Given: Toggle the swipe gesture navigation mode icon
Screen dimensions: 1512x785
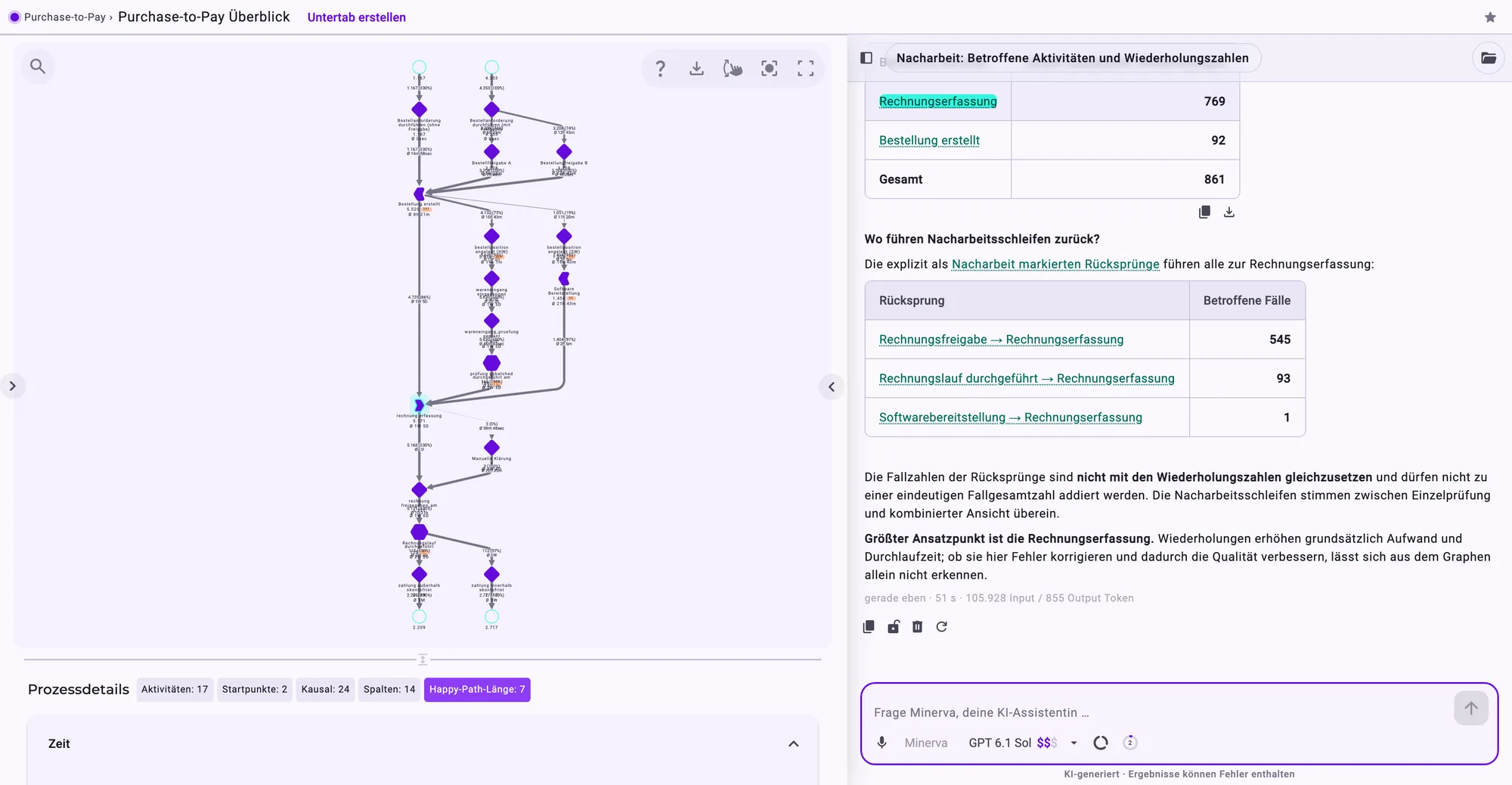Looking at the screenshot, I should click(733, 69).
